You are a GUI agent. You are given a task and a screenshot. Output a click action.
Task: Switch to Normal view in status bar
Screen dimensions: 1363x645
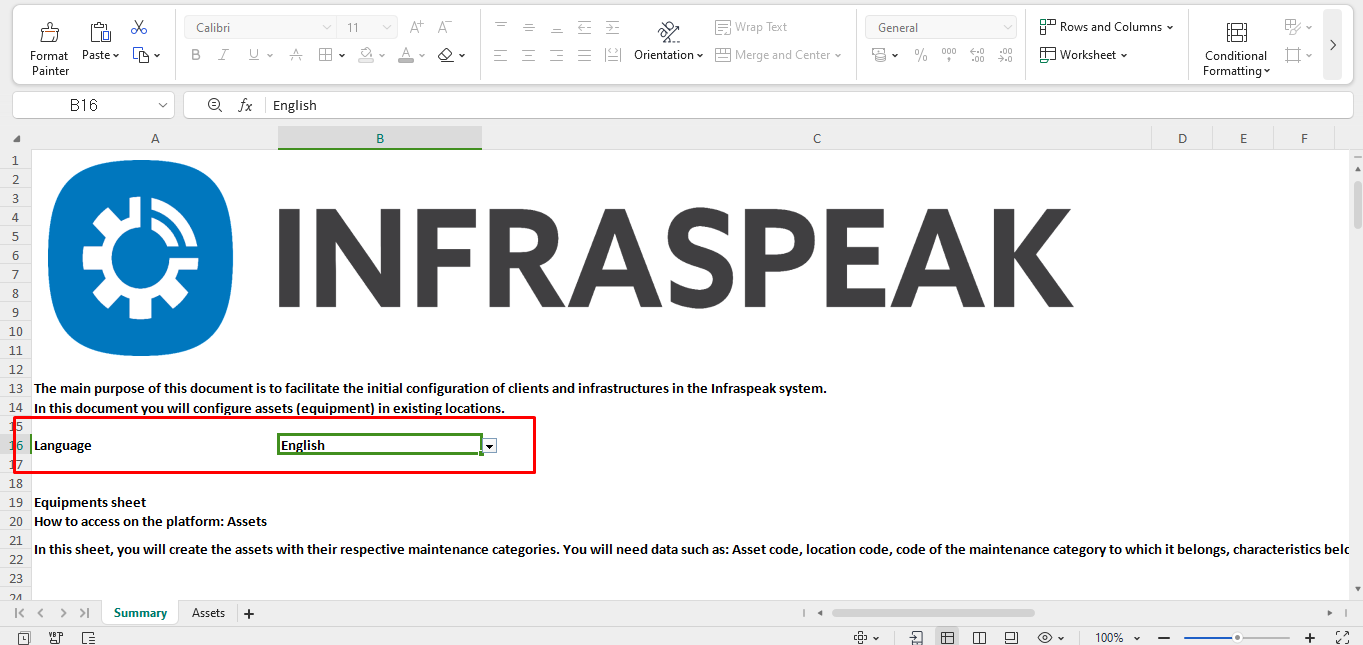tap(947, 637)
